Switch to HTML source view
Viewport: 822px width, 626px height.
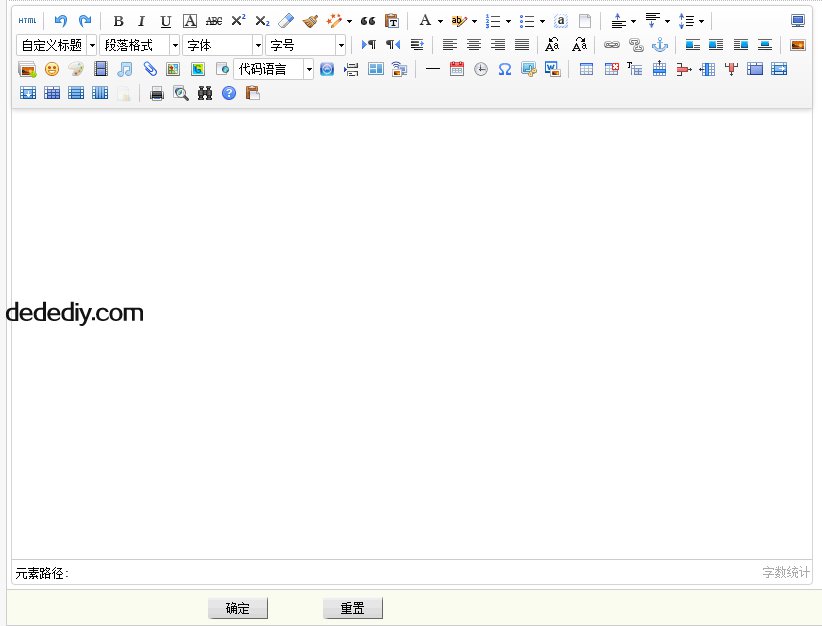pyautogui.click(x=27, y=21)
